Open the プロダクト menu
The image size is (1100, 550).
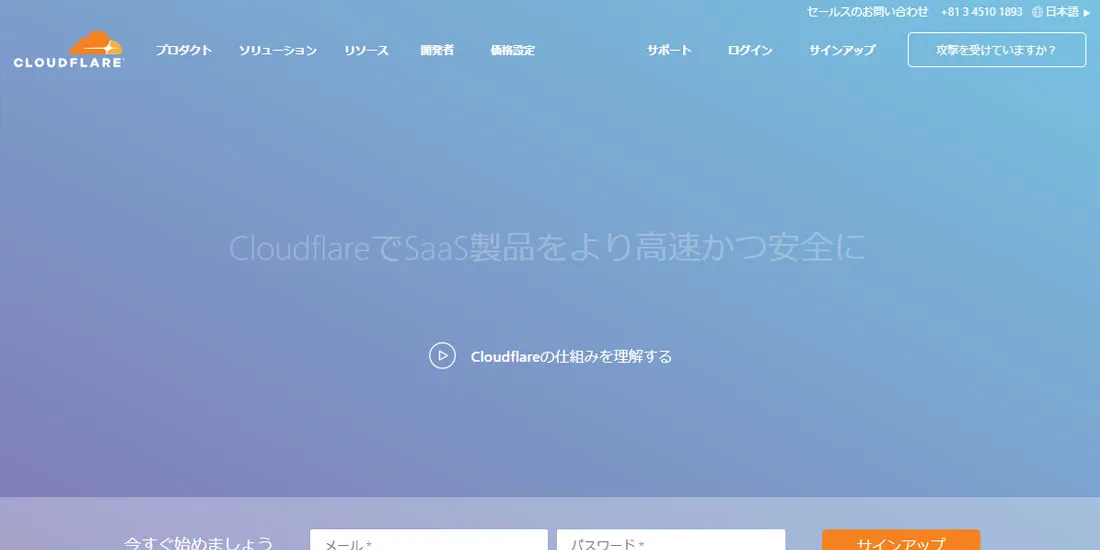point(184,51)
